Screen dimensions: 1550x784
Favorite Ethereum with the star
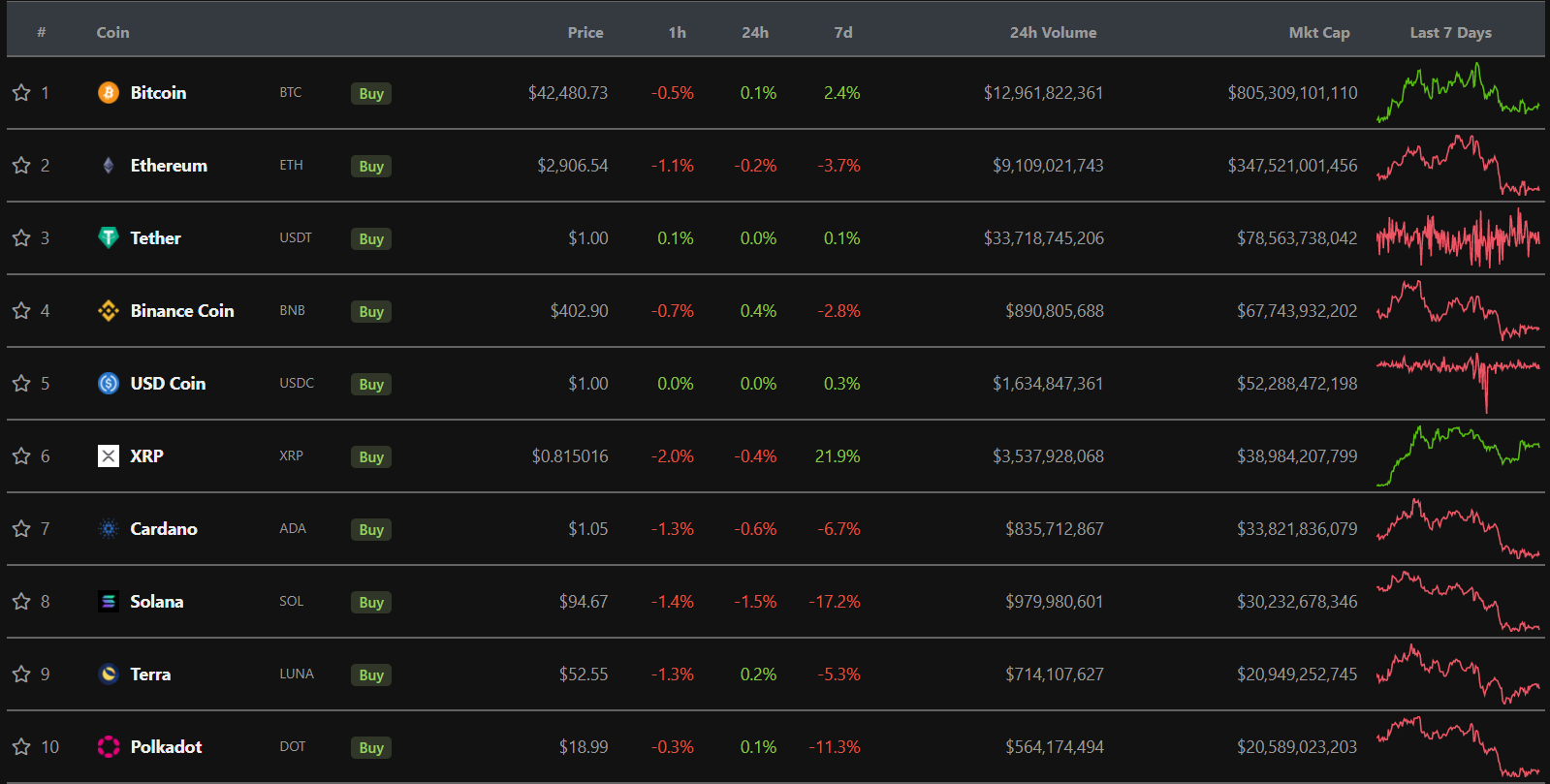coord(21,165)
